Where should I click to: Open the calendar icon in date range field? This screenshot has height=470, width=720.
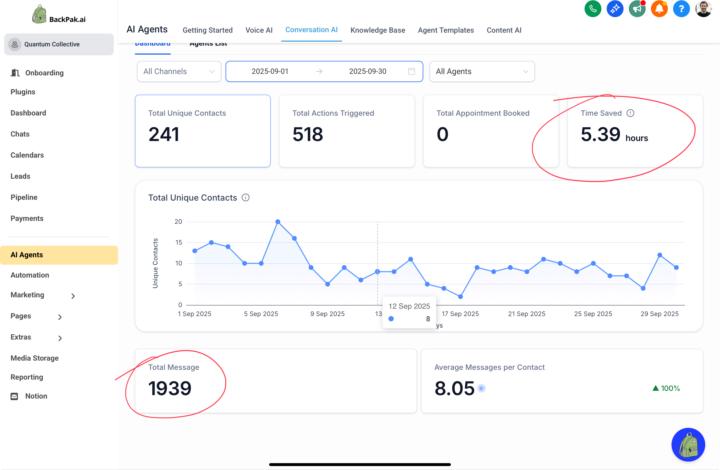(412, 72)
